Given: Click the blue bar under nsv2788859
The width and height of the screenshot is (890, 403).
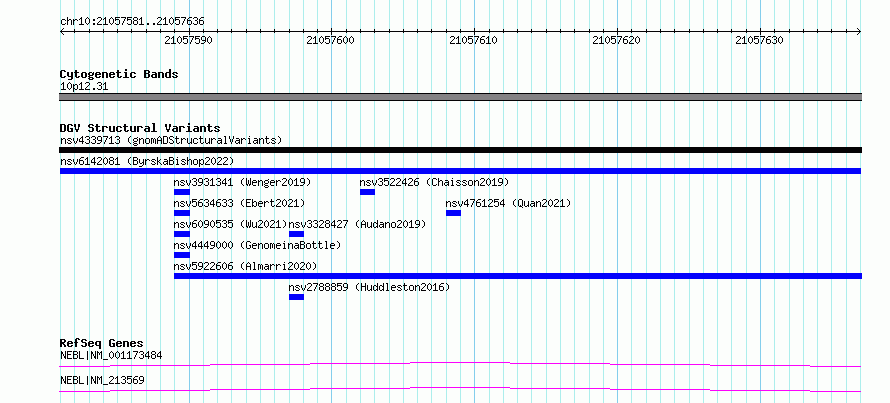Looking at the screenshot, I should [296, 297].
